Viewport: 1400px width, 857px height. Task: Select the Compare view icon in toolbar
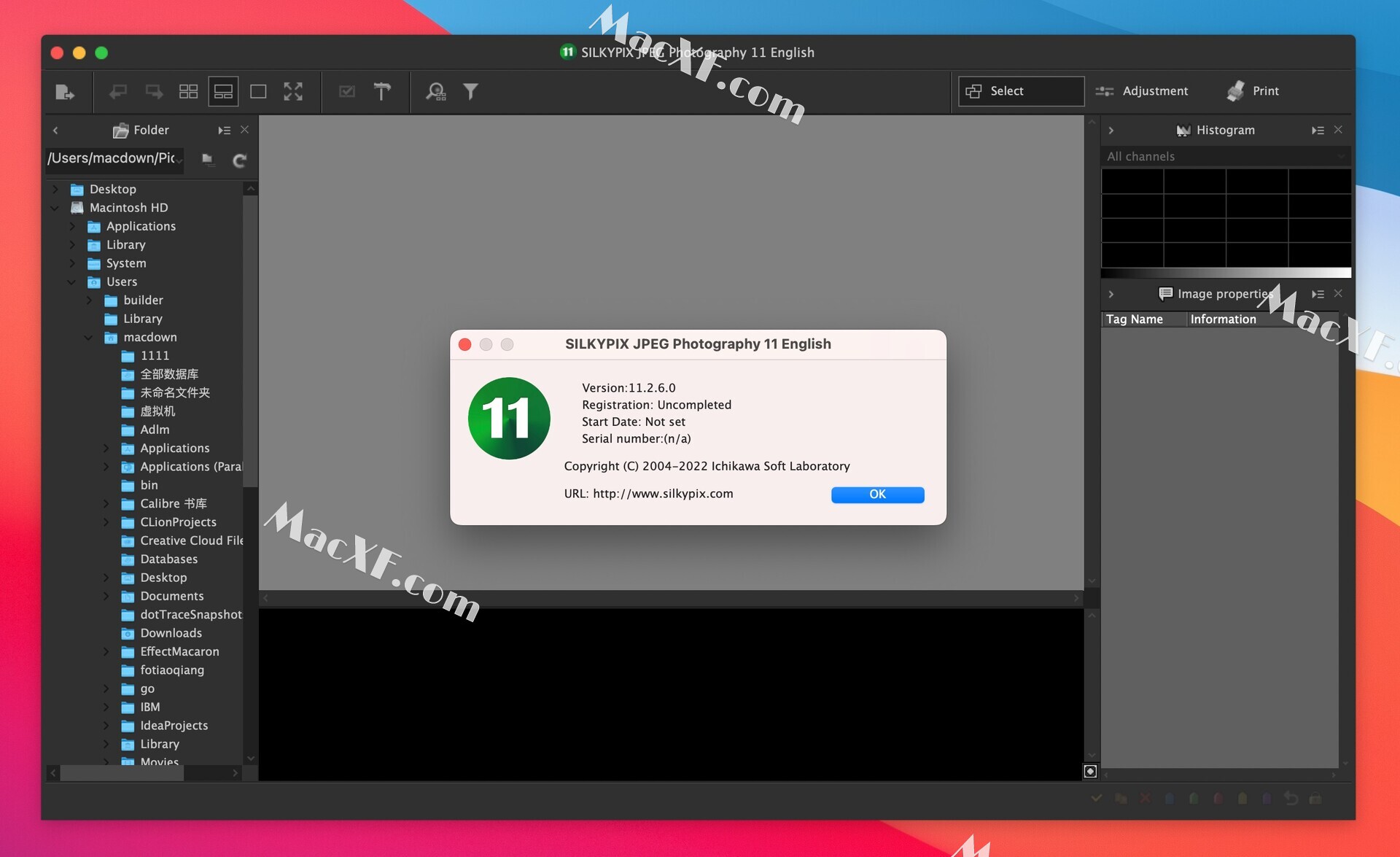tap(220, 91)
